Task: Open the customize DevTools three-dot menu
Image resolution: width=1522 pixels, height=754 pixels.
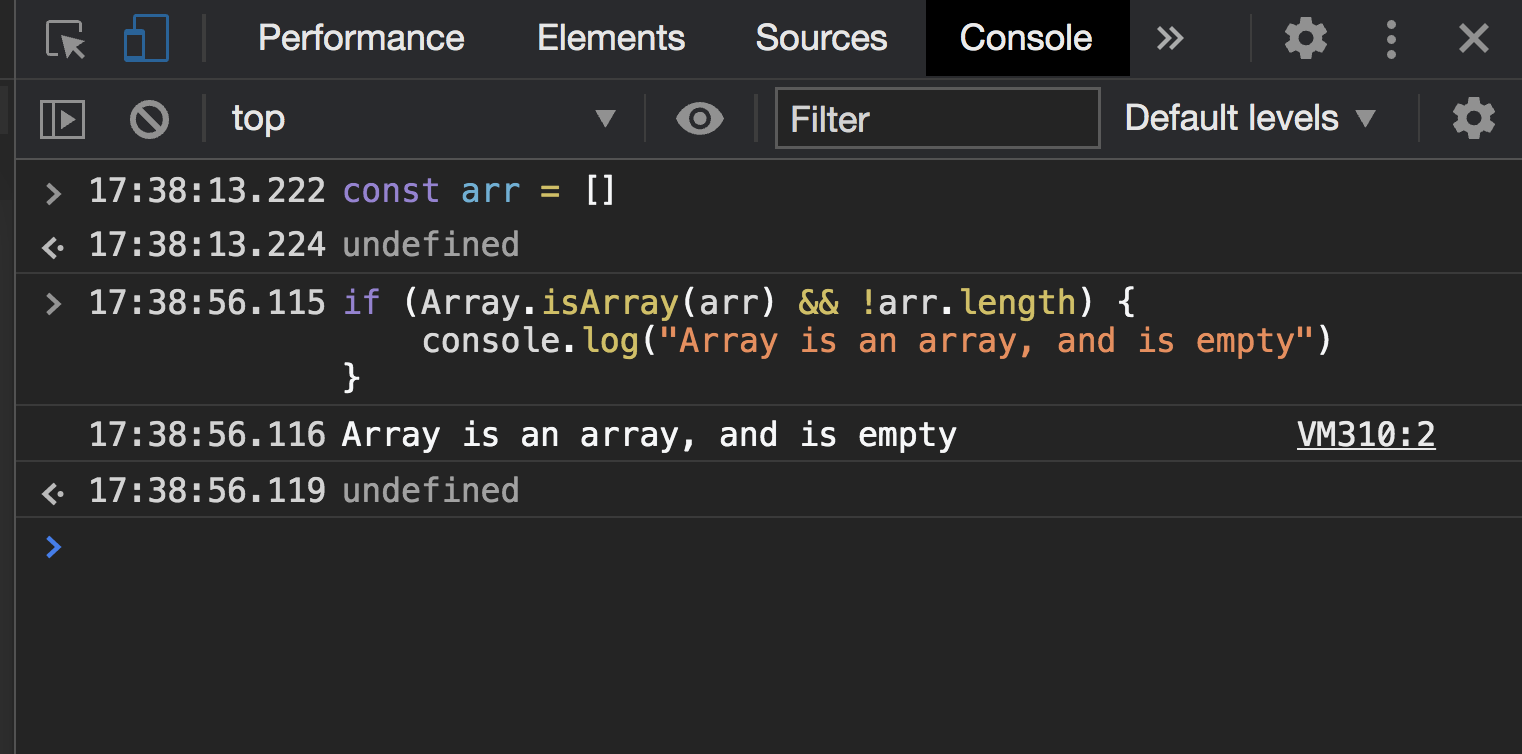Action: click(1390, 38)
